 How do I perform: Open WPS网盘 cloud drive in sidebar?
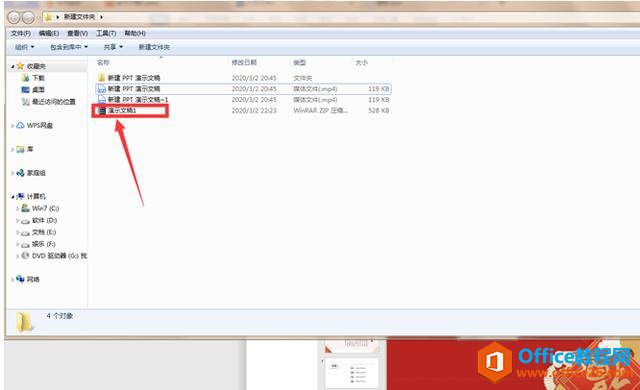pos(35,125)
